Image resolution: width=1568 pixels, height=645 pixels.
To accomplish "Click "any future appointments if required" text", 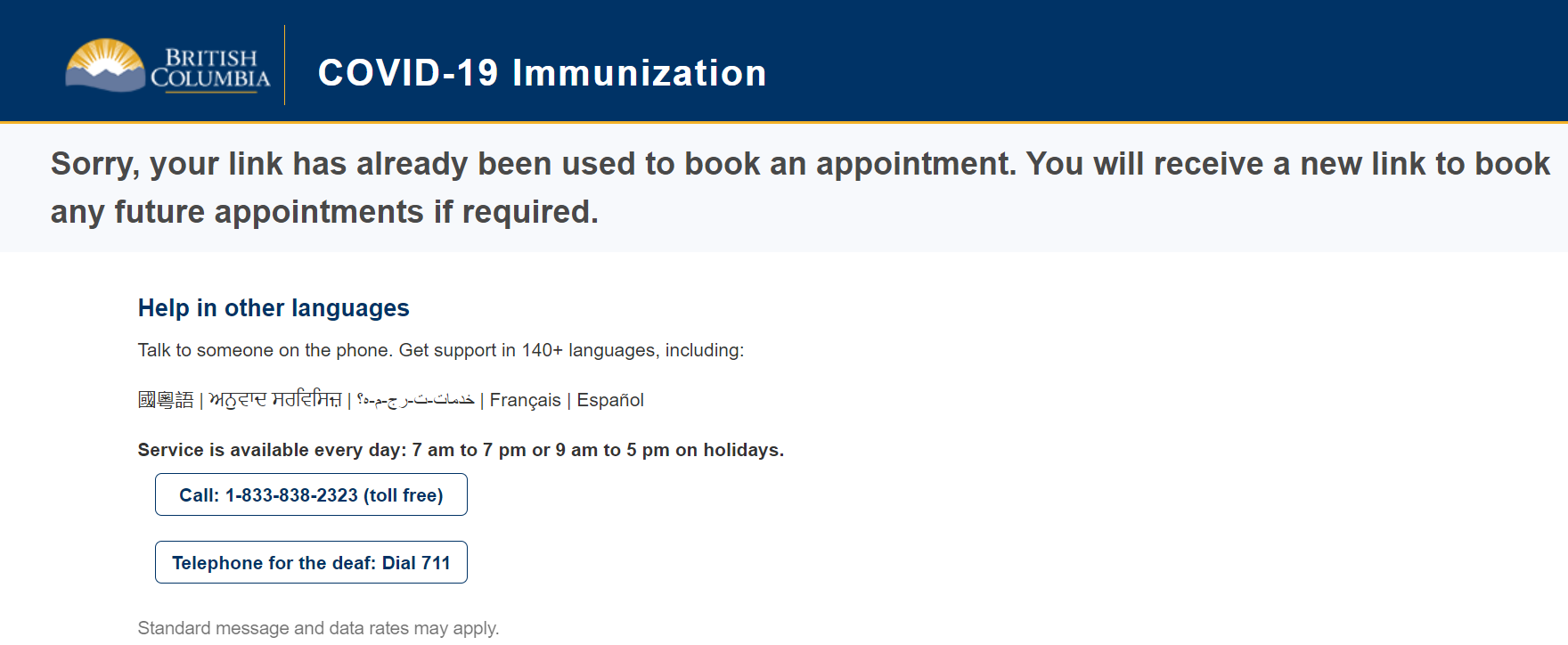I will [324, 212].
